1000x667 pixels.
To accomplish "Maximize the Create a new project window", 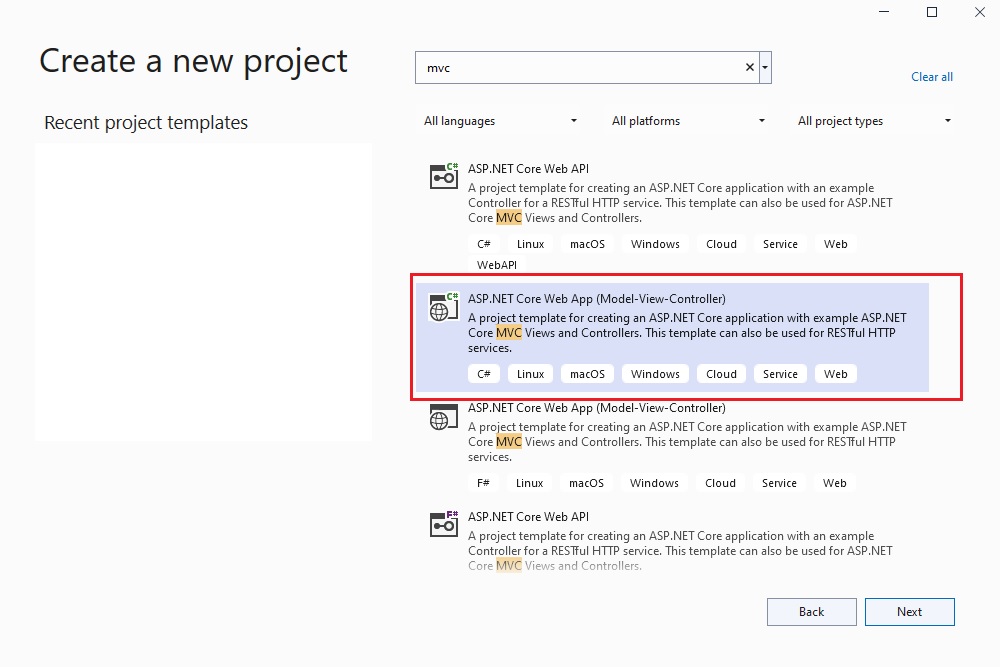I will tap(932, 12).
